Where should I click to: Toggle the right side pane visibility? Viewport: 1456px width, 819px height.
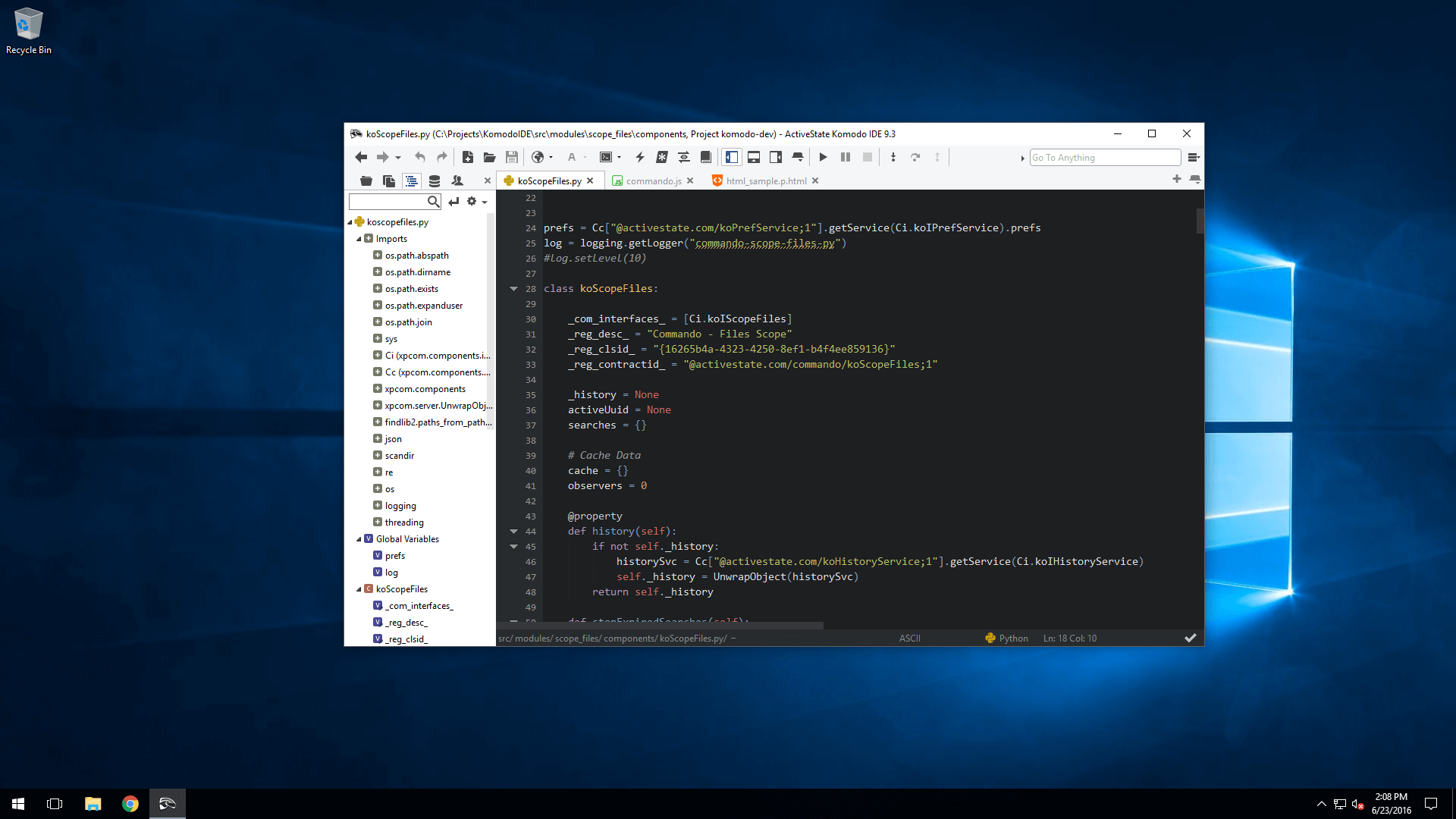[775, 157]
